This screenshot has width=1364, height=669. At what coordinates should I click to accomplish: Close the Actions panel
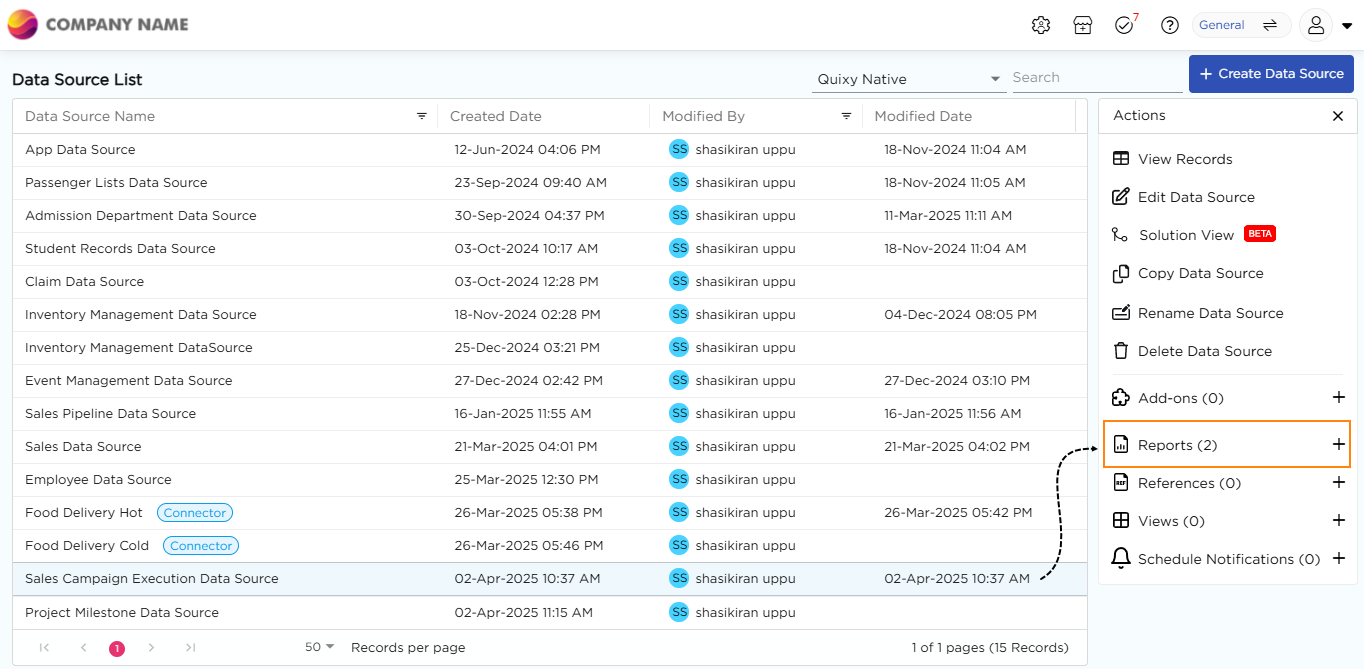click(x=1337, y=116)
